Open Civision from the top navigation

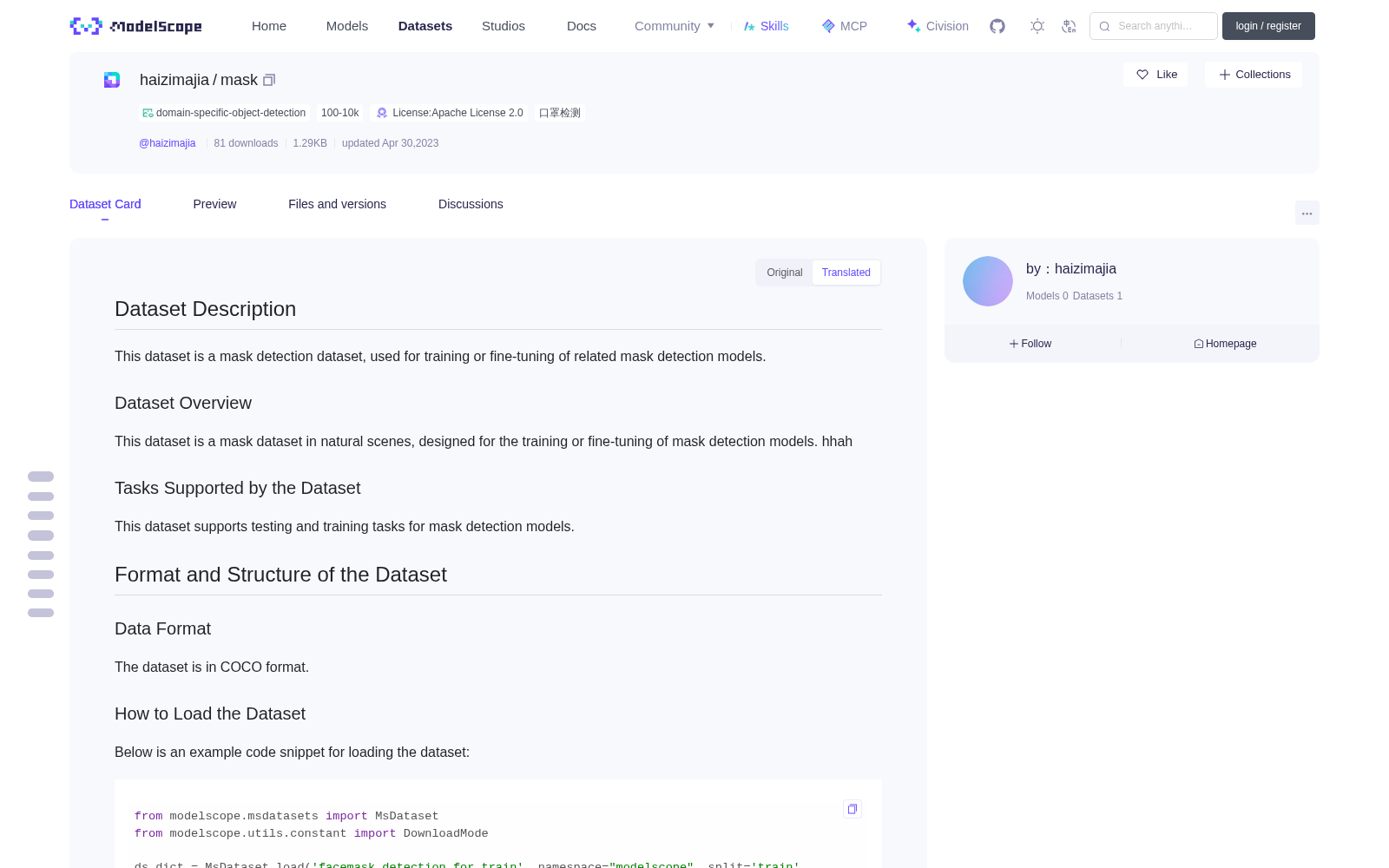coord(938,26)
